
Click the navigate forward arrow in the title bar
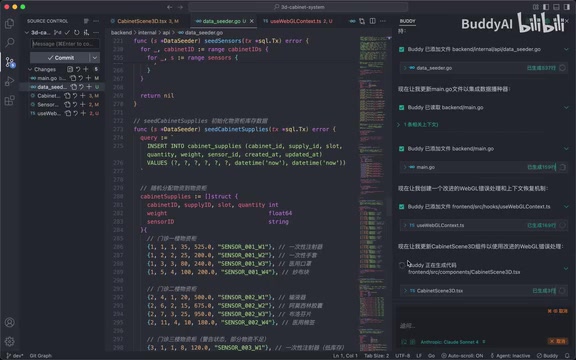[x=180, y=7]
